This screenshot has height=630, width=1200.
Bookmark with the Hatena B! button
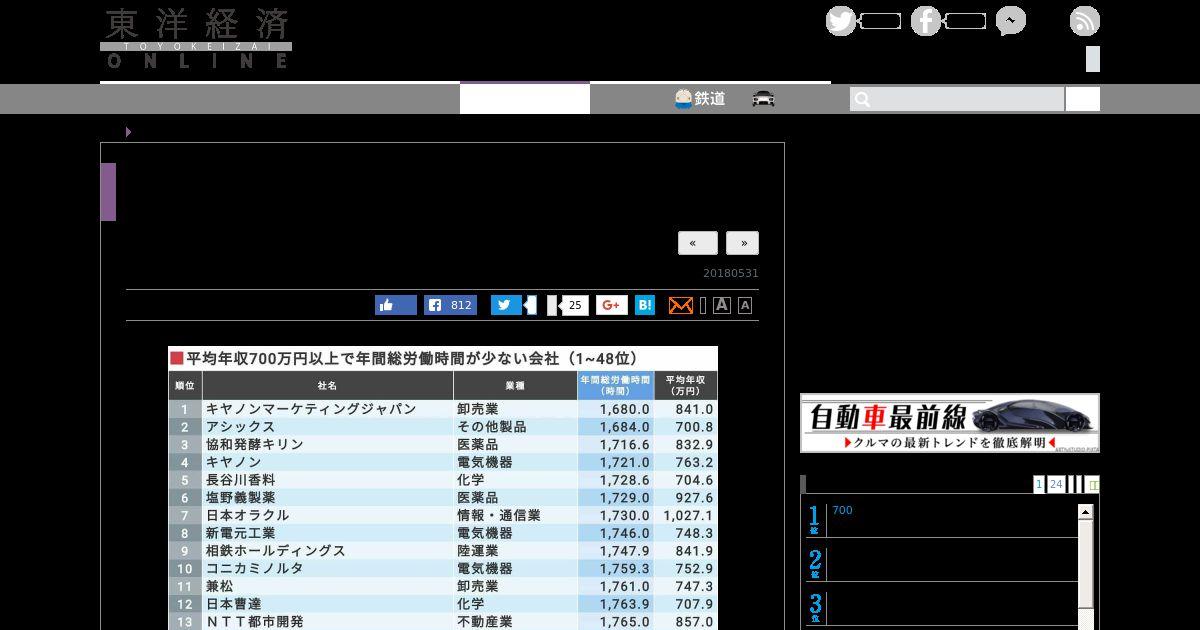[x=645, y=305]
